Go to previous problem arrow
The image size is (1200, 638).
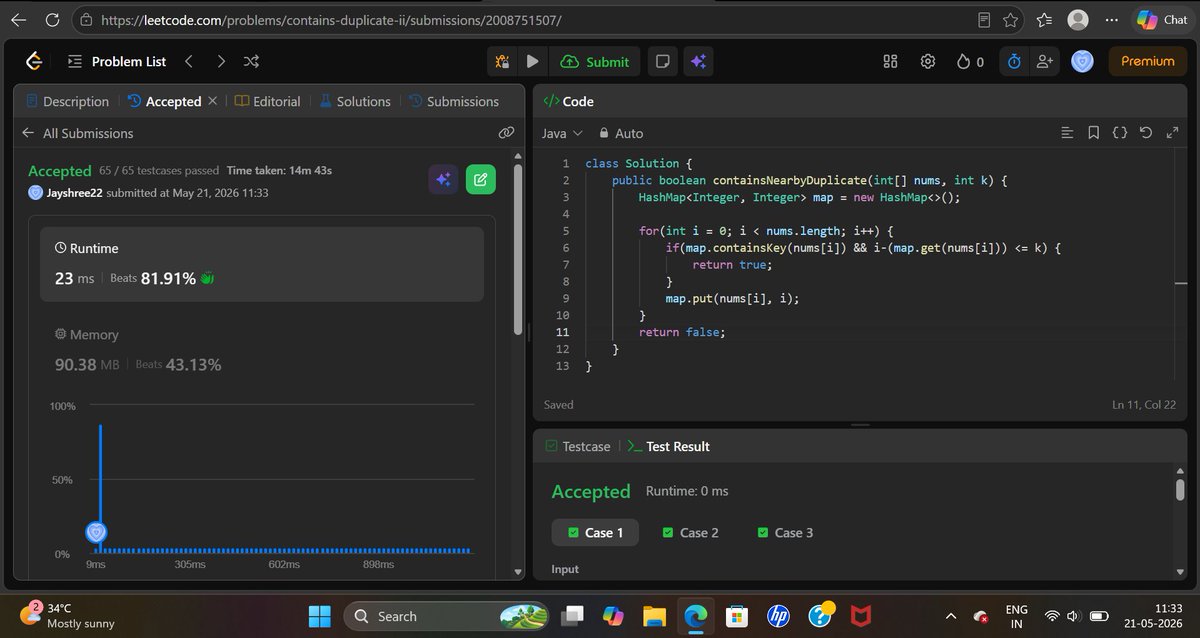pos(188,62)
